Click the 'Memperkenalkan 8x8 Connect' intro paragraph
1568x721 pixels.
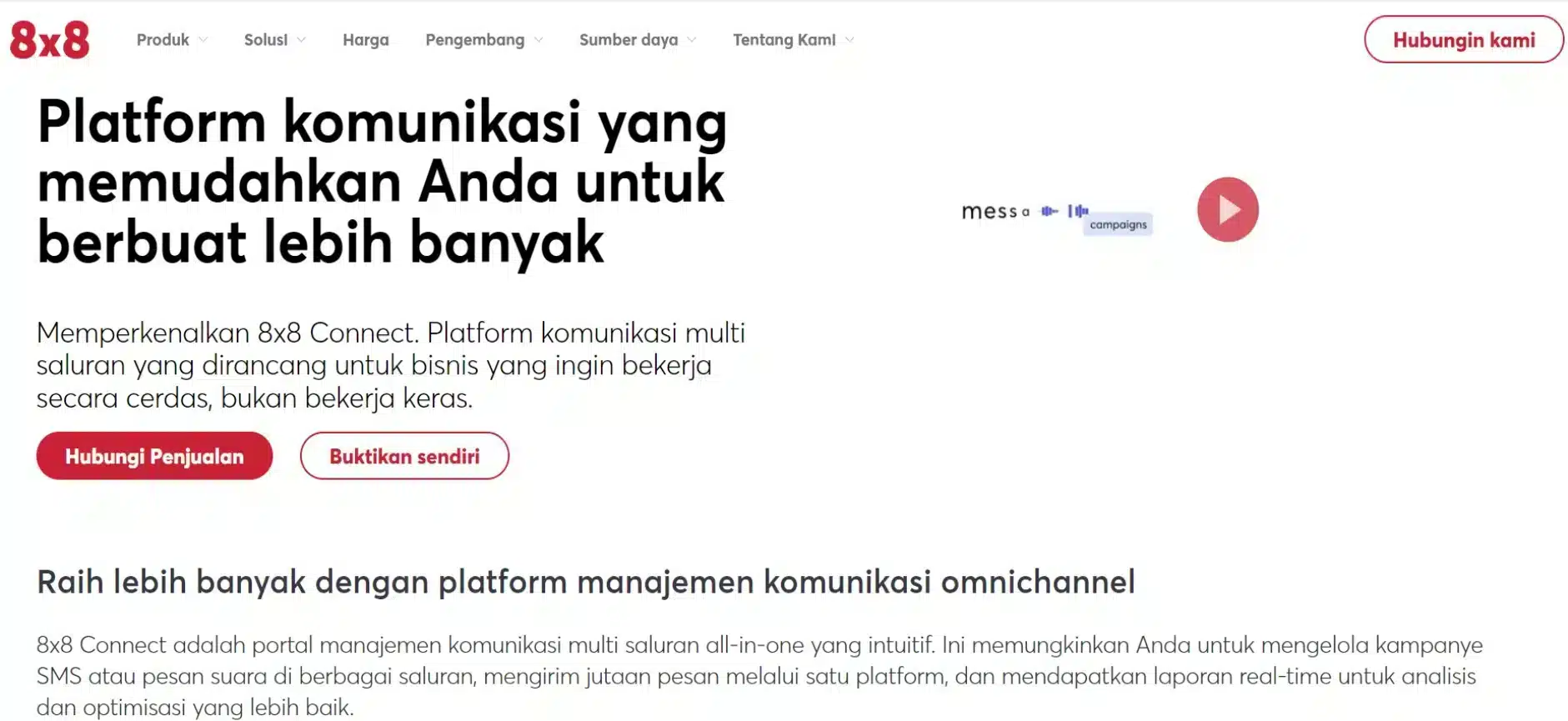click(x=391, y=365)
